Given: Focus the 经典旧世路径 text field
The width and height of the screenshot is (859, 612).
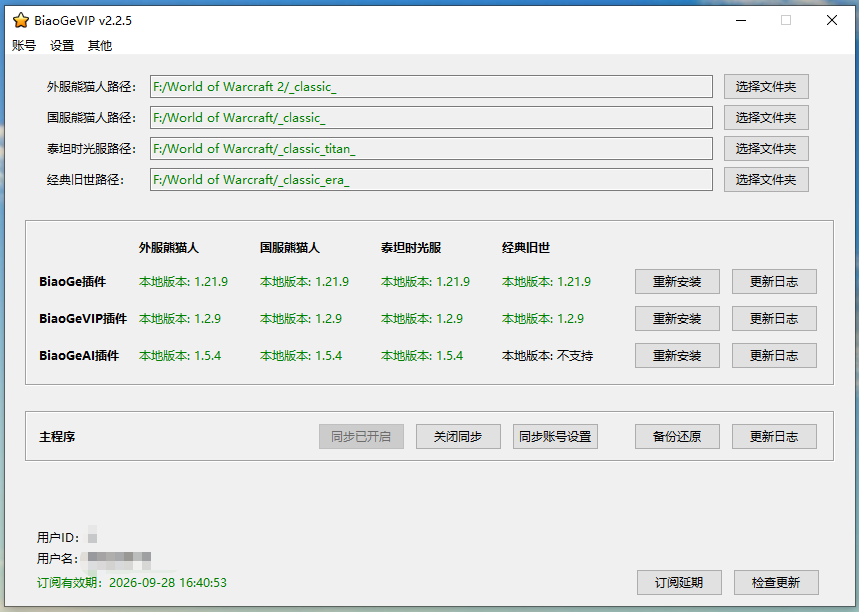Looking at the screenshot, I should pos(430,180).
